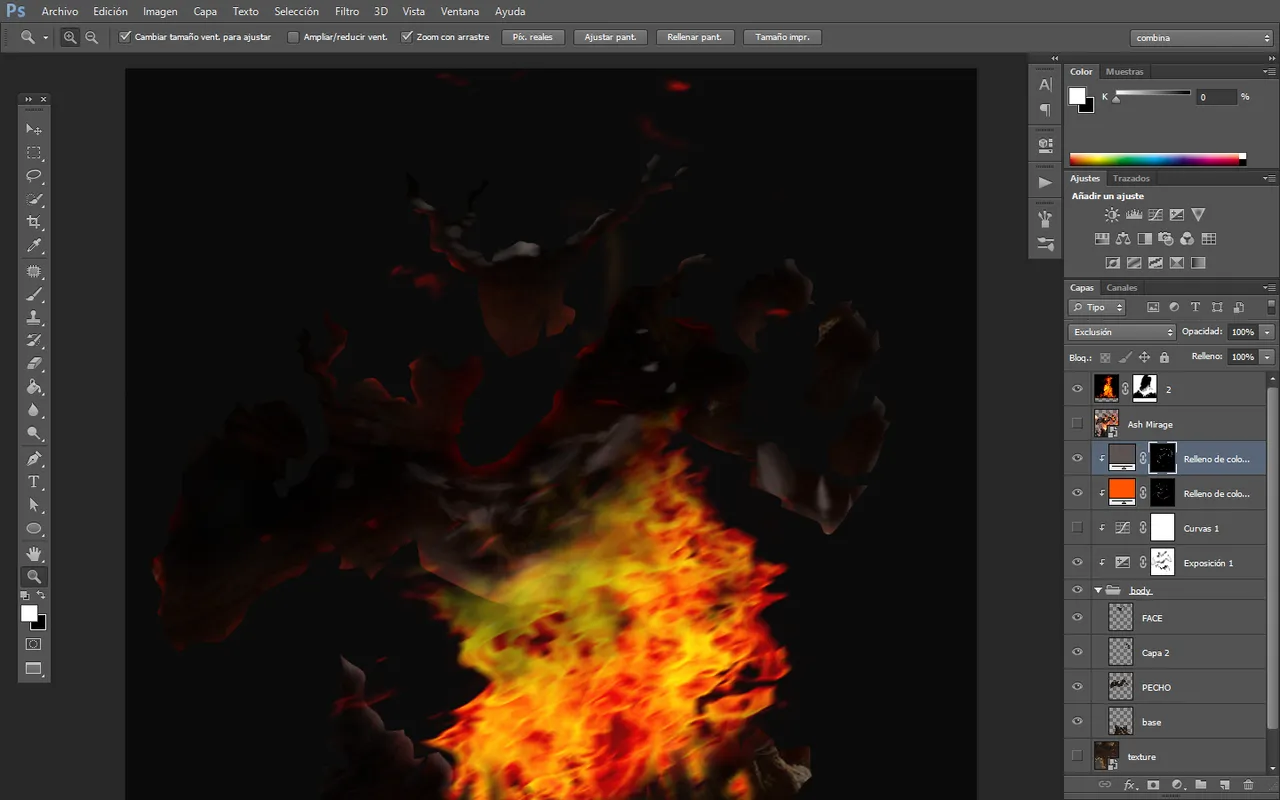The width and height of the screenshot is (1280, 800).
Task: Select the Hand tool
Action: coord(34,553)
